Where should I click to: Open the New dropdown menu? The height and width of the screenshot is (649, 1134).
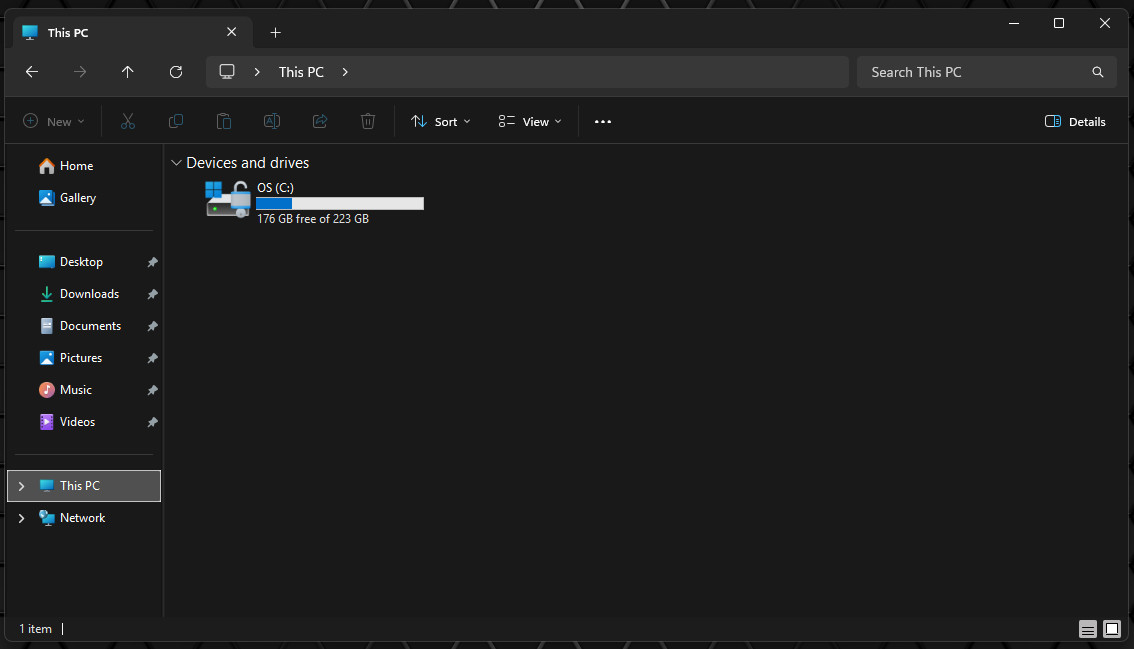(54, 122)
